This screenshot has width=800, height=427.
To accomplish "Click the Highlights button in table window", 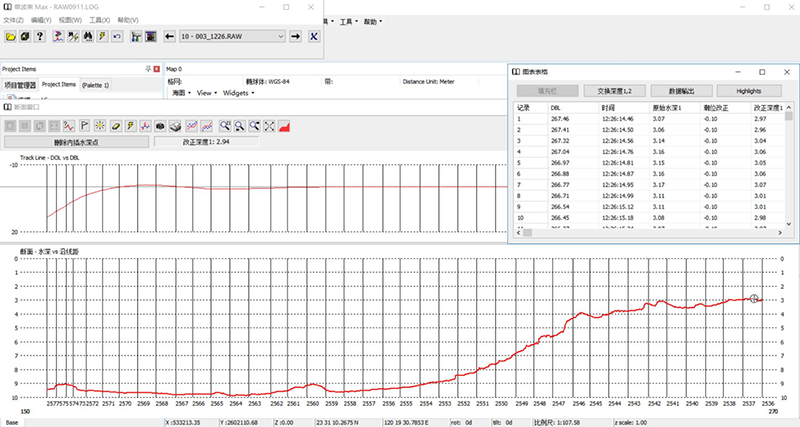I will click(748, 90).
